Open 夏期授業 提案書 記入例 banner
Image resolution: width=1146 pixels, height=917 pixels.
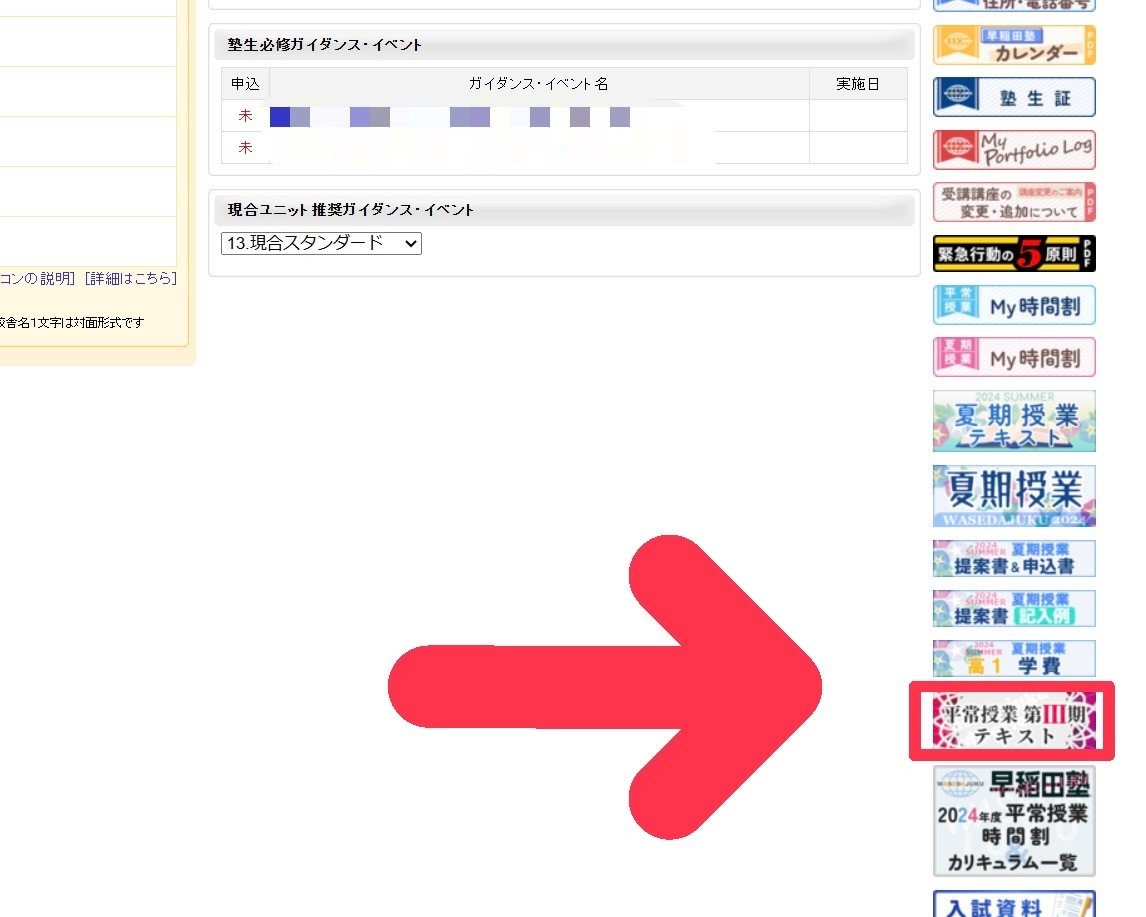coord(1014,609)
